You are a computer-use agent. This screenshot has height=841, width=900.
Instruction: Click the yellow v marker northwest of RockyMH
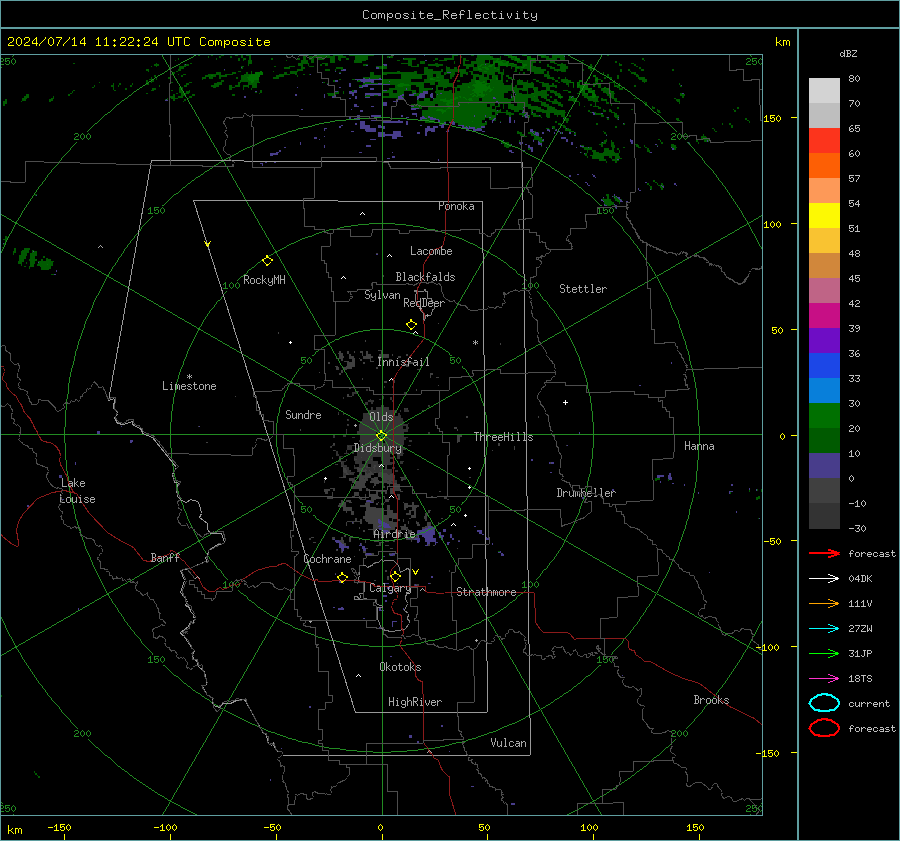pos(208,244)
